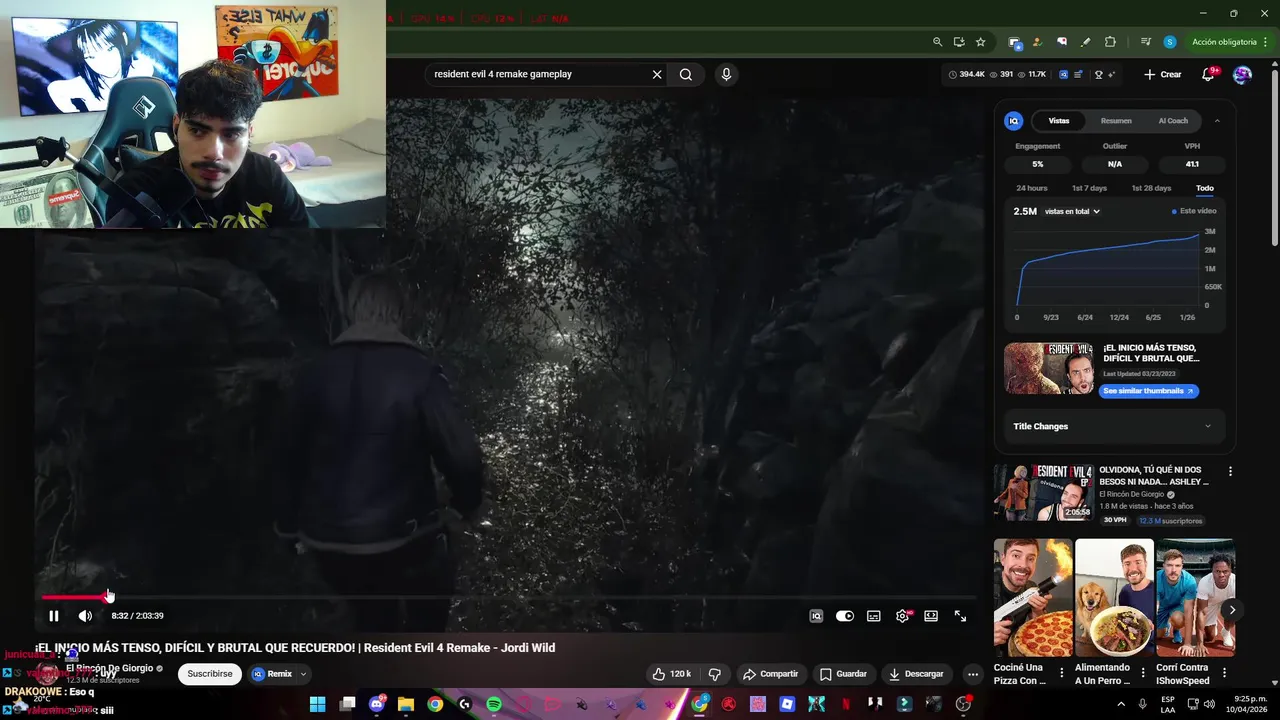Open YouTube notifications bell
The width and height of the screenshot is (1280, 720).
1208,74
